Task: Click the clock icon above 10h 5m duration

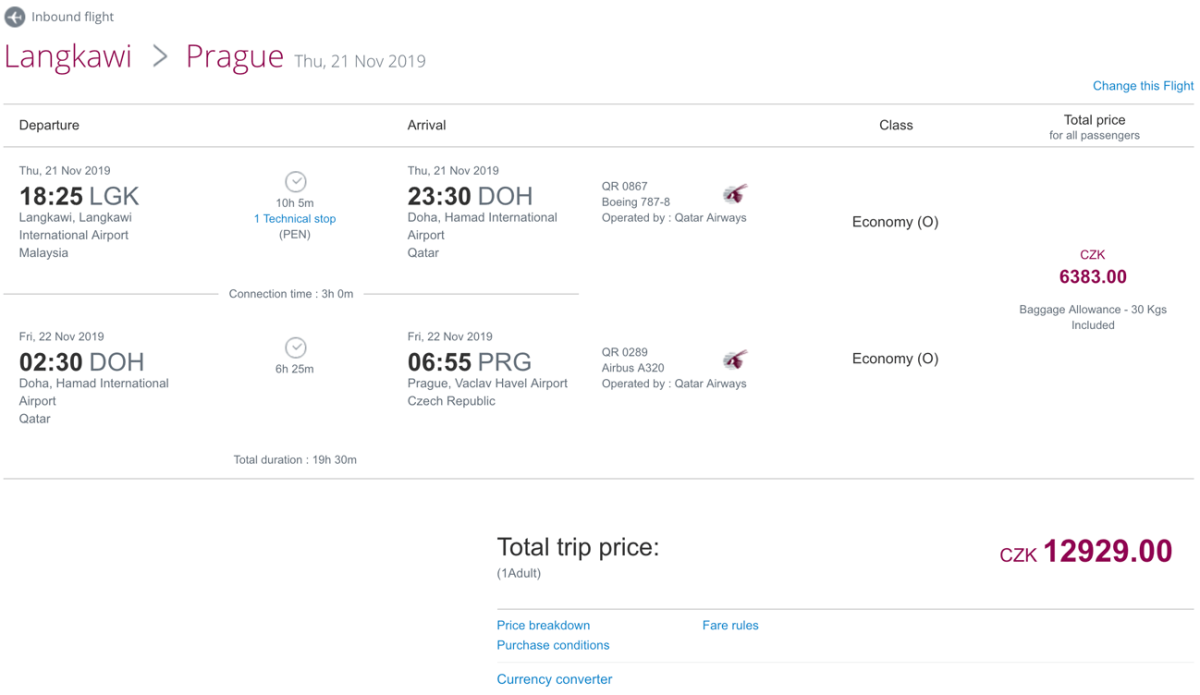Action: (295, 182)
